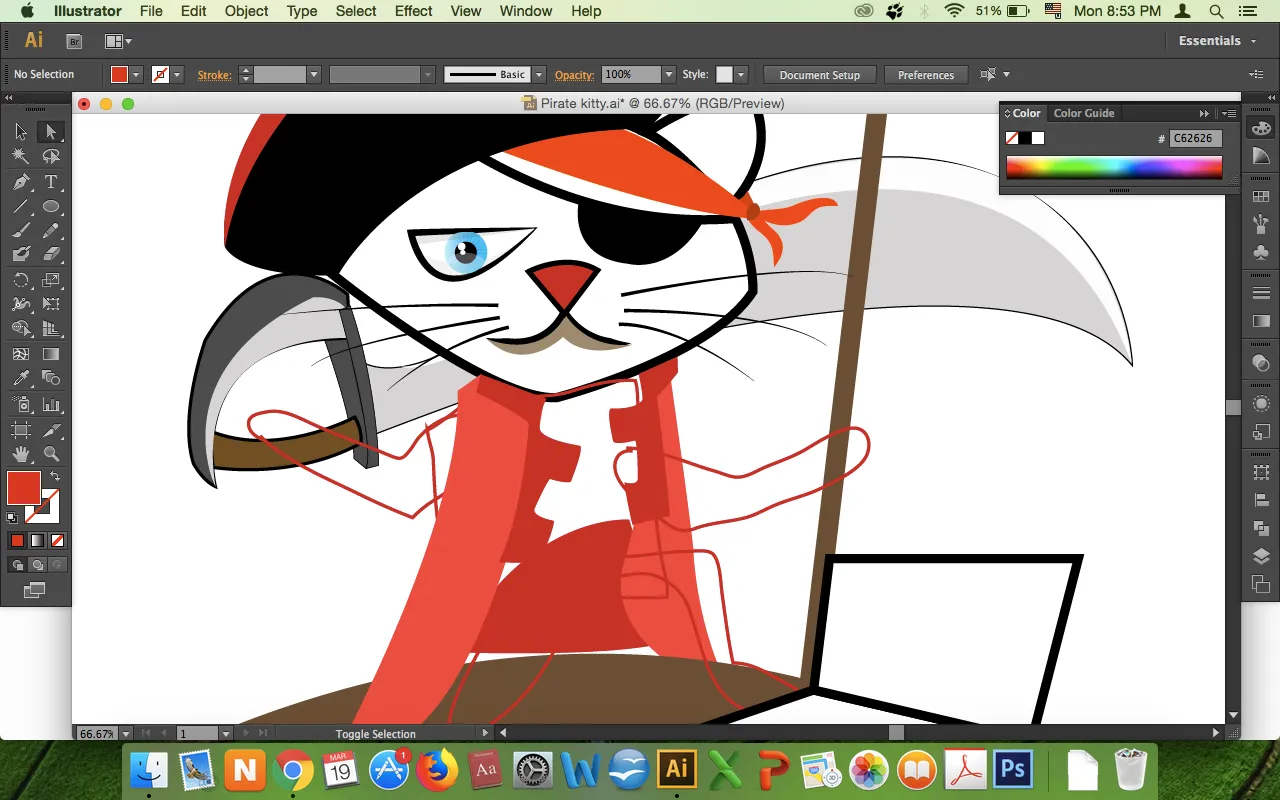Select the Pencil tool
Screen dimensions: 1280x800
[x=51, y=231]
